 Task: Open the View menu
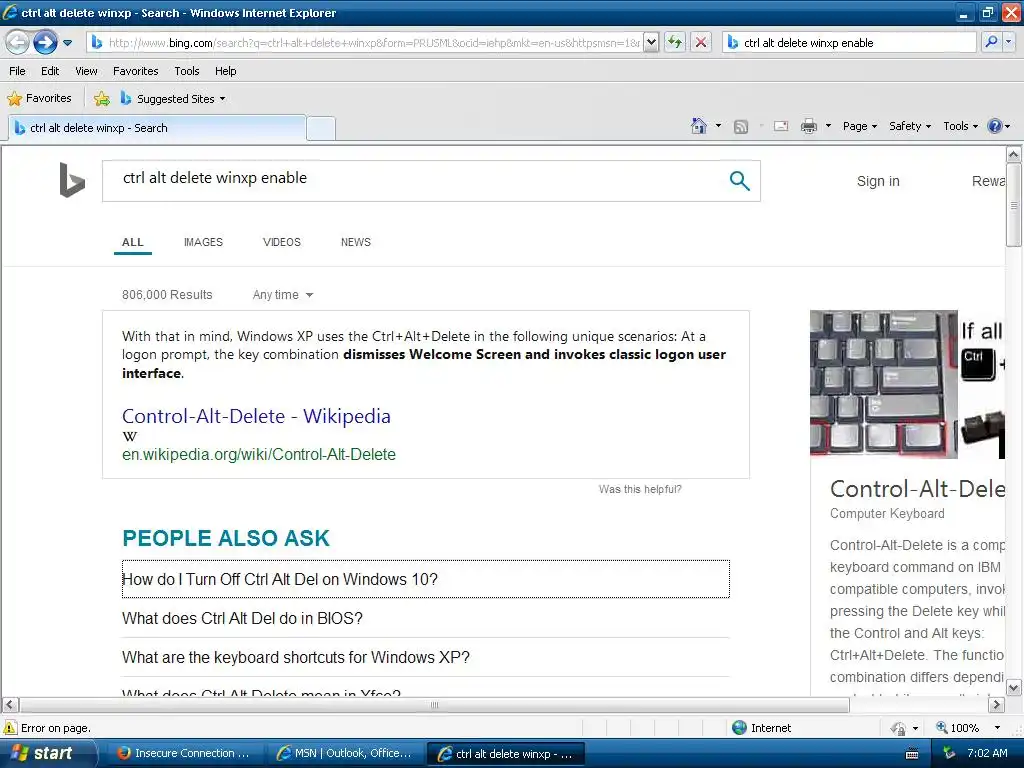coord(86,71)
